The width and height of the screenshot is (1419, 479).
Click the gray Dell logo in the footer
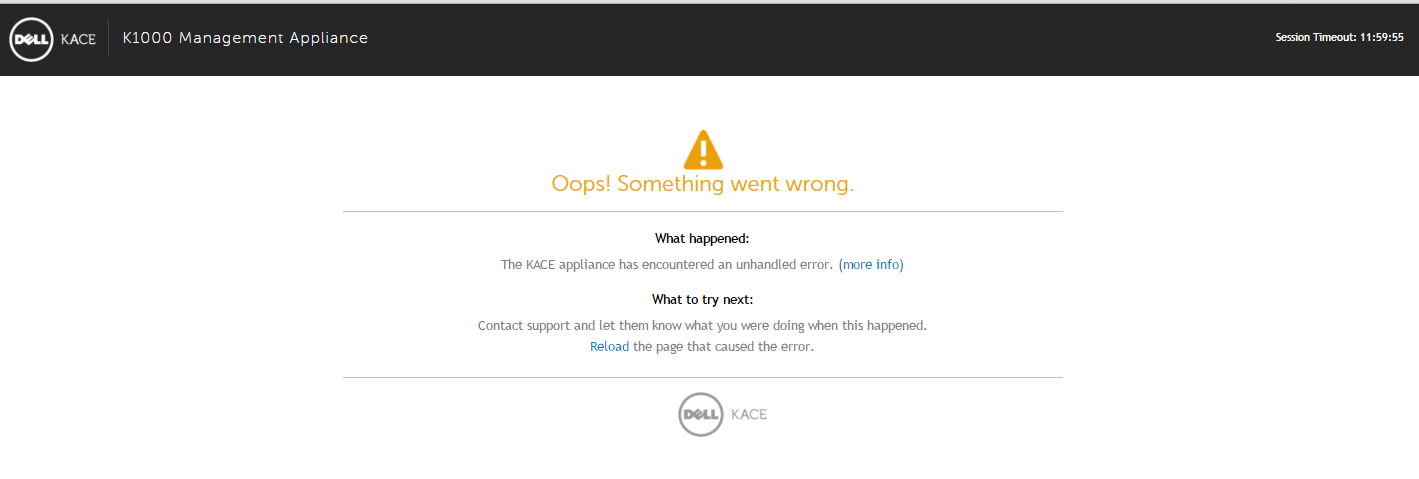700,414
